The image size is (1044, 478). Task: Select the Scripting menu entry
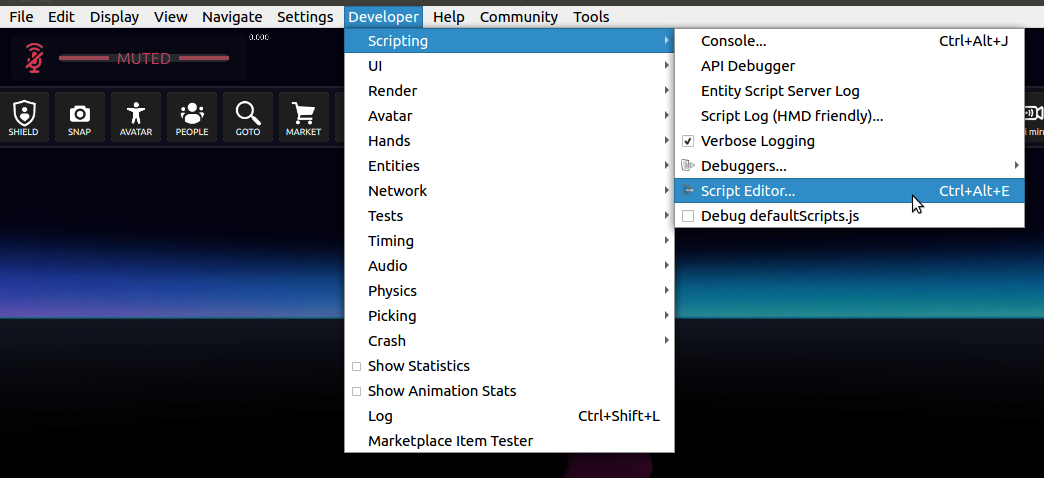coord(509,41)
